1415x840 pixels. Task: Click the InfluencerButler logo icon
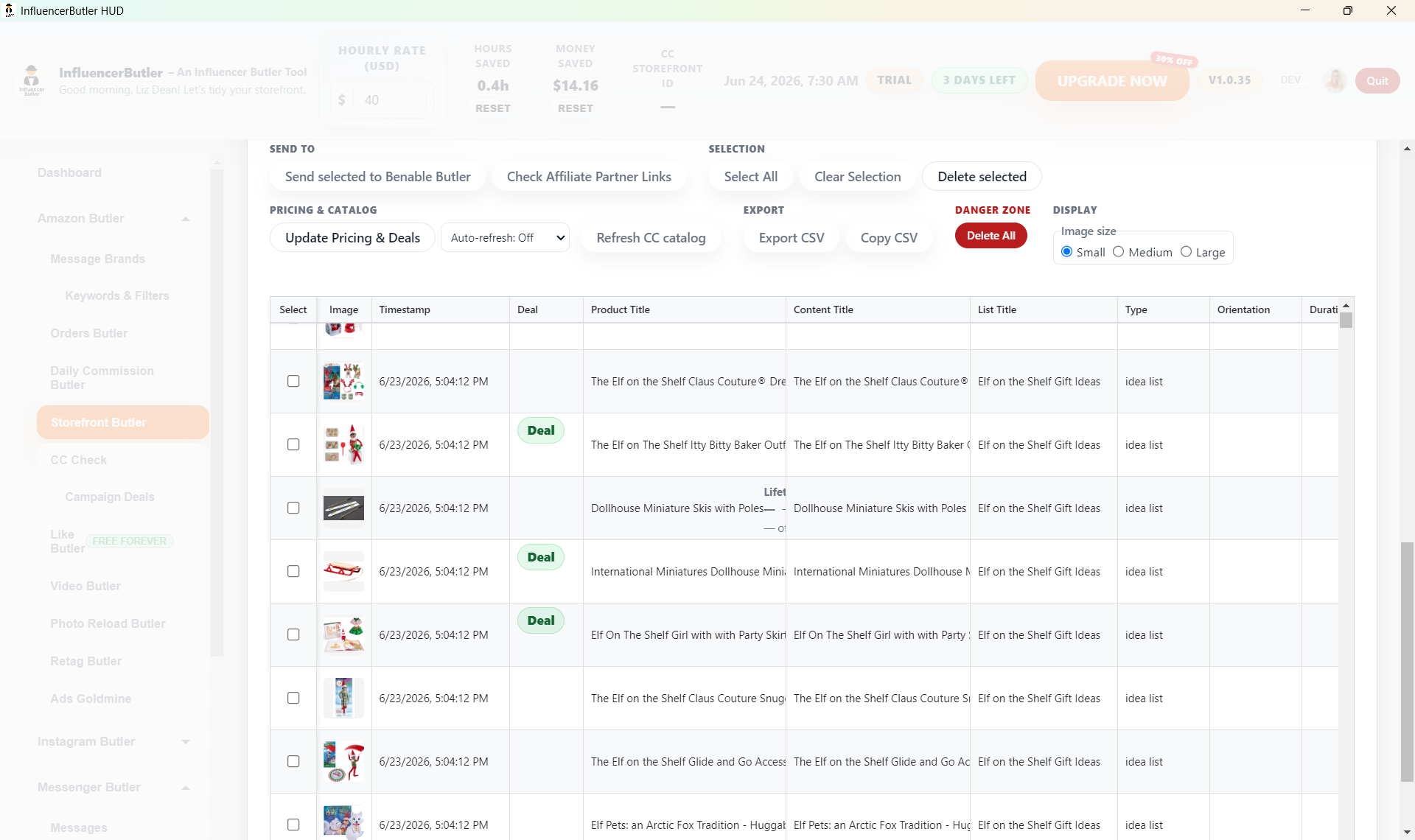[x=32, y=80]
